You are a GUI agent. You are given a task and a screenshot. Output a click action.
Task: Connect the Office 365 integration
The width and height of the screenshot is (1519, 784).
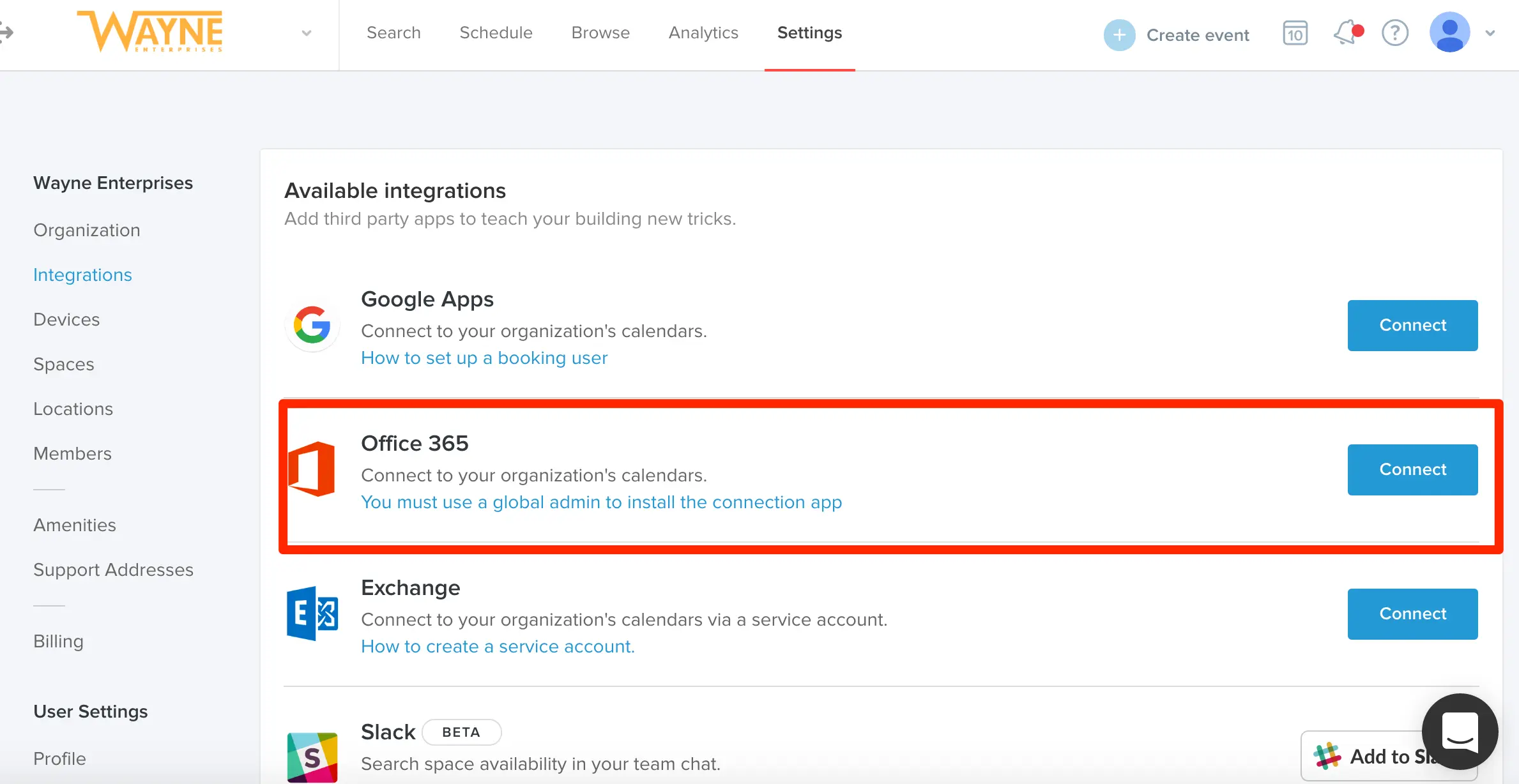point(1412,469)
